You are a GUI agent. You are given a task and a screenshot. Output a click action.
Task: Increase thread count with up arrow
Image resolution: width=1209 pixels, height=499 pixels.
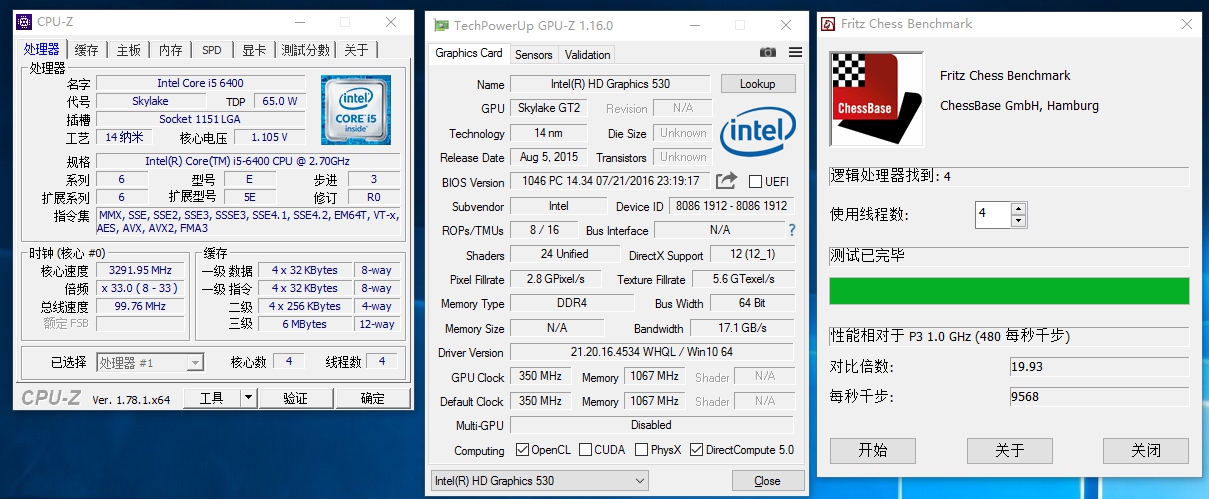[x=1018, y=208]
